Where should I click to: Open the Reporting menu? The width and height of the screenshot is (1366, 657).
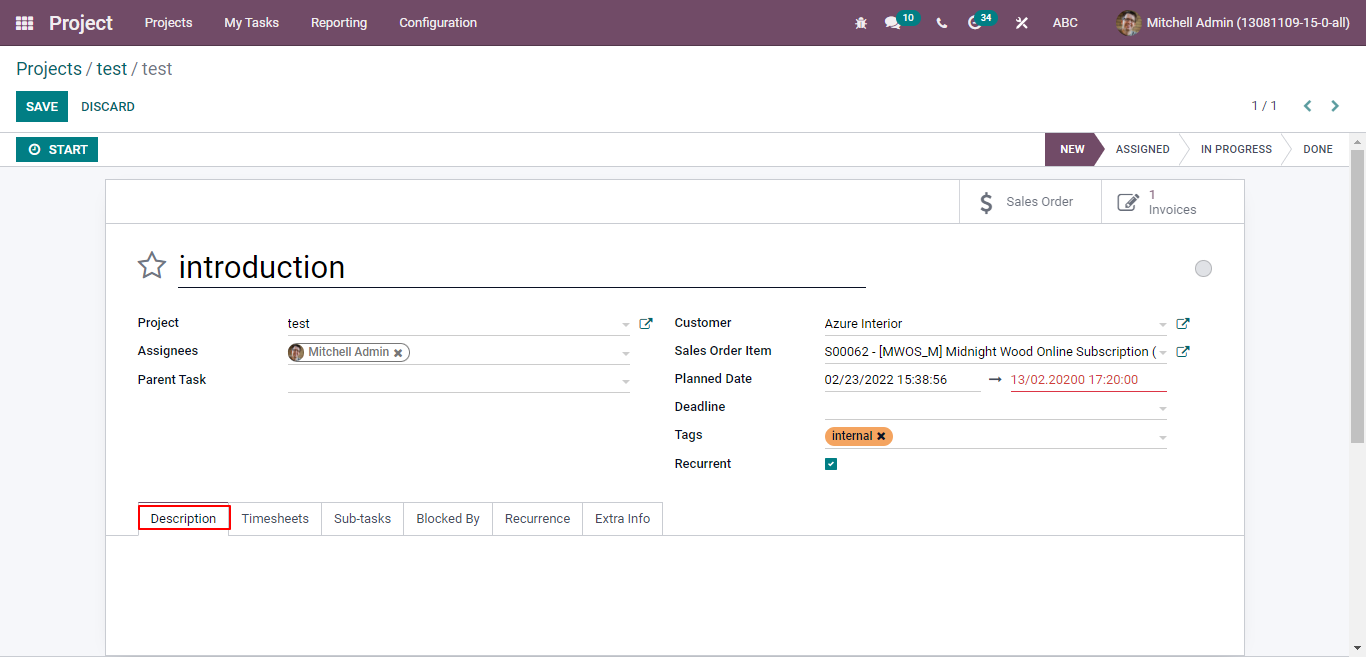339,22
